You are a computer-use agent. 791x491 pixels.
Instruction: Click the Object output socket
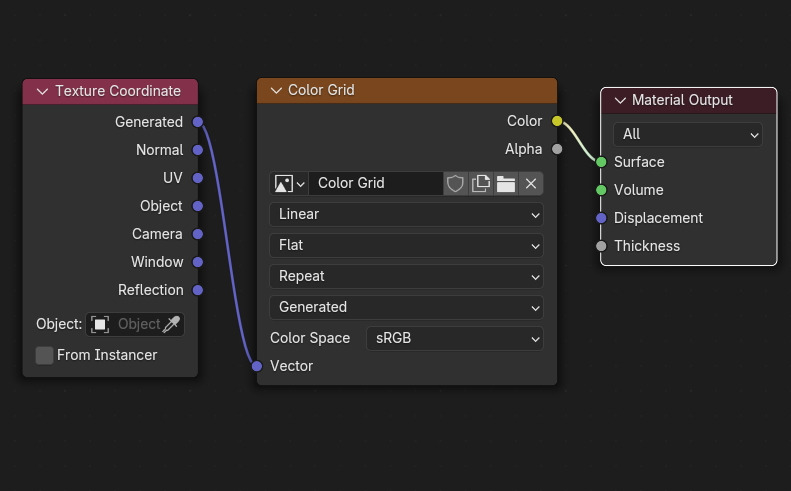198,206
